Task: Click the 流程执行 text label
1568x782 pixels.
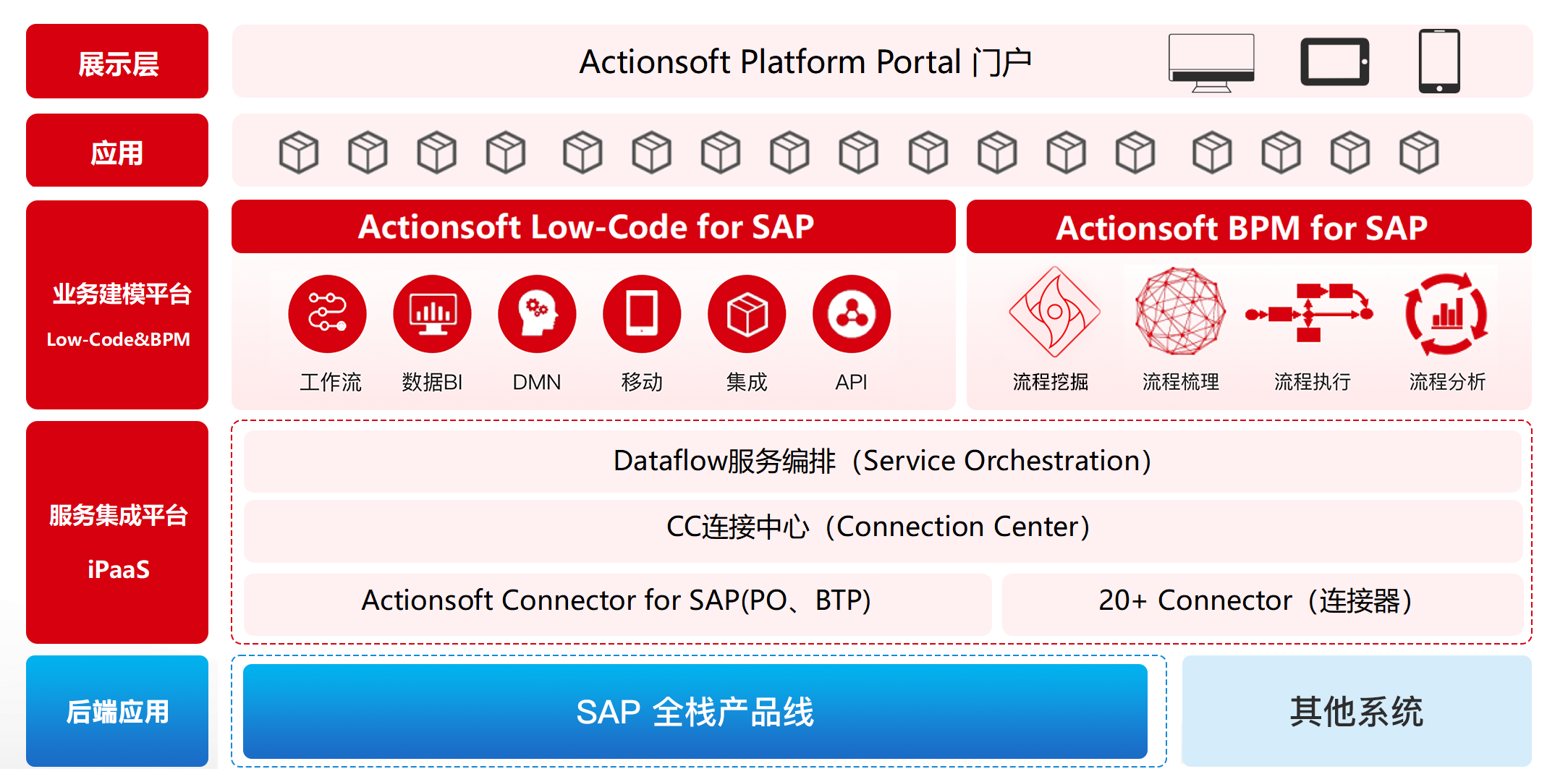Action: [x=1313, y=382]
